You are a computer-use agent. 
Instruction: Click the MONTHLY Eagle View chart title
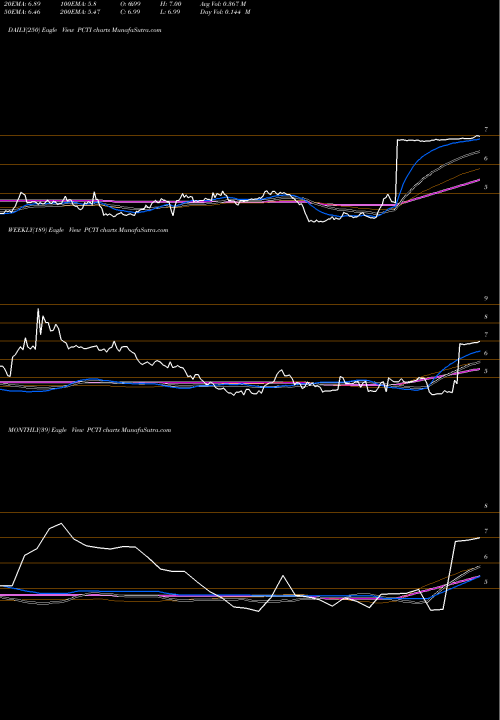click(90, 430)
